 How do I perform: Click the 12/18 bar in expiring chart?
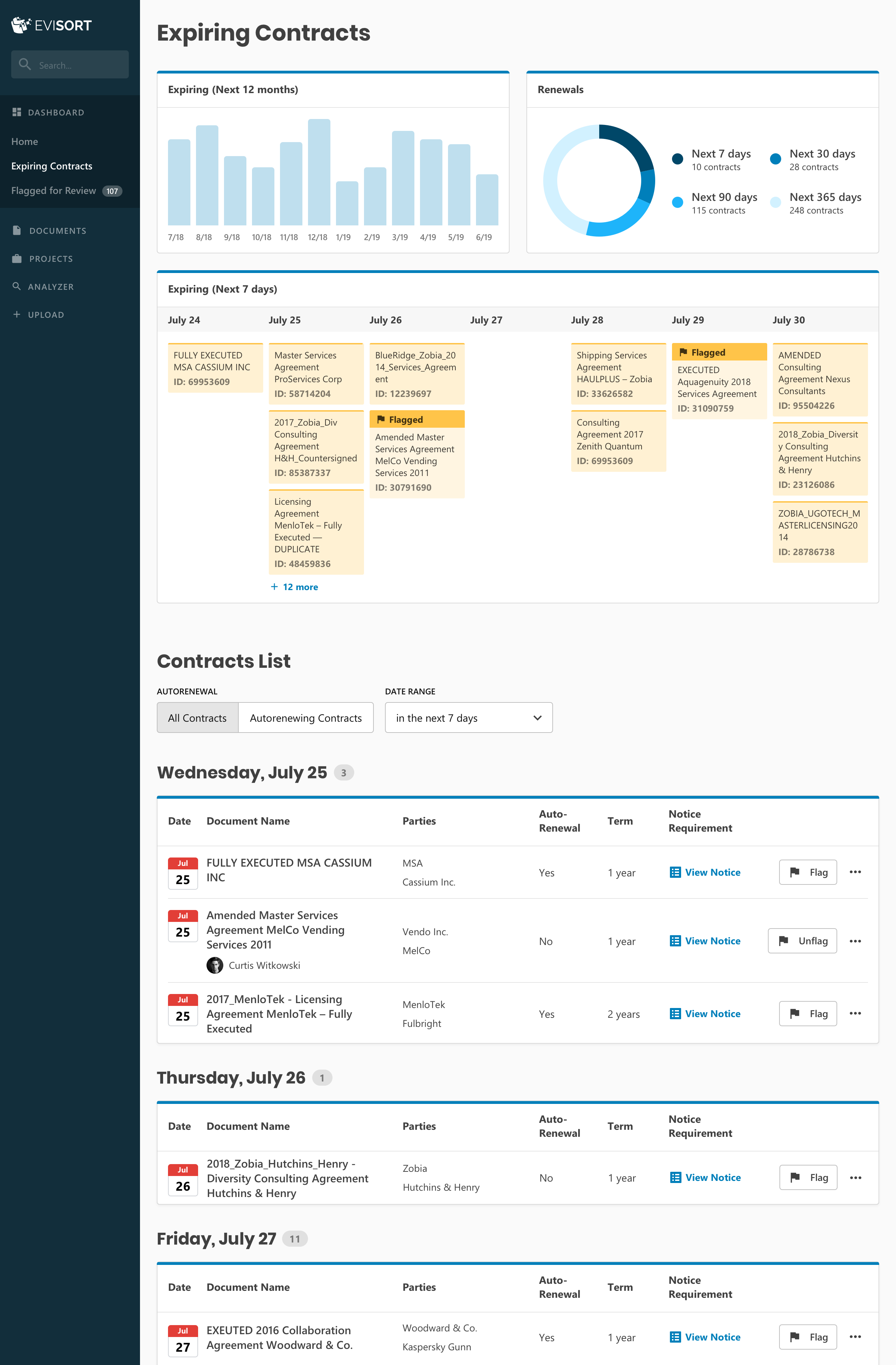[318, 172]
